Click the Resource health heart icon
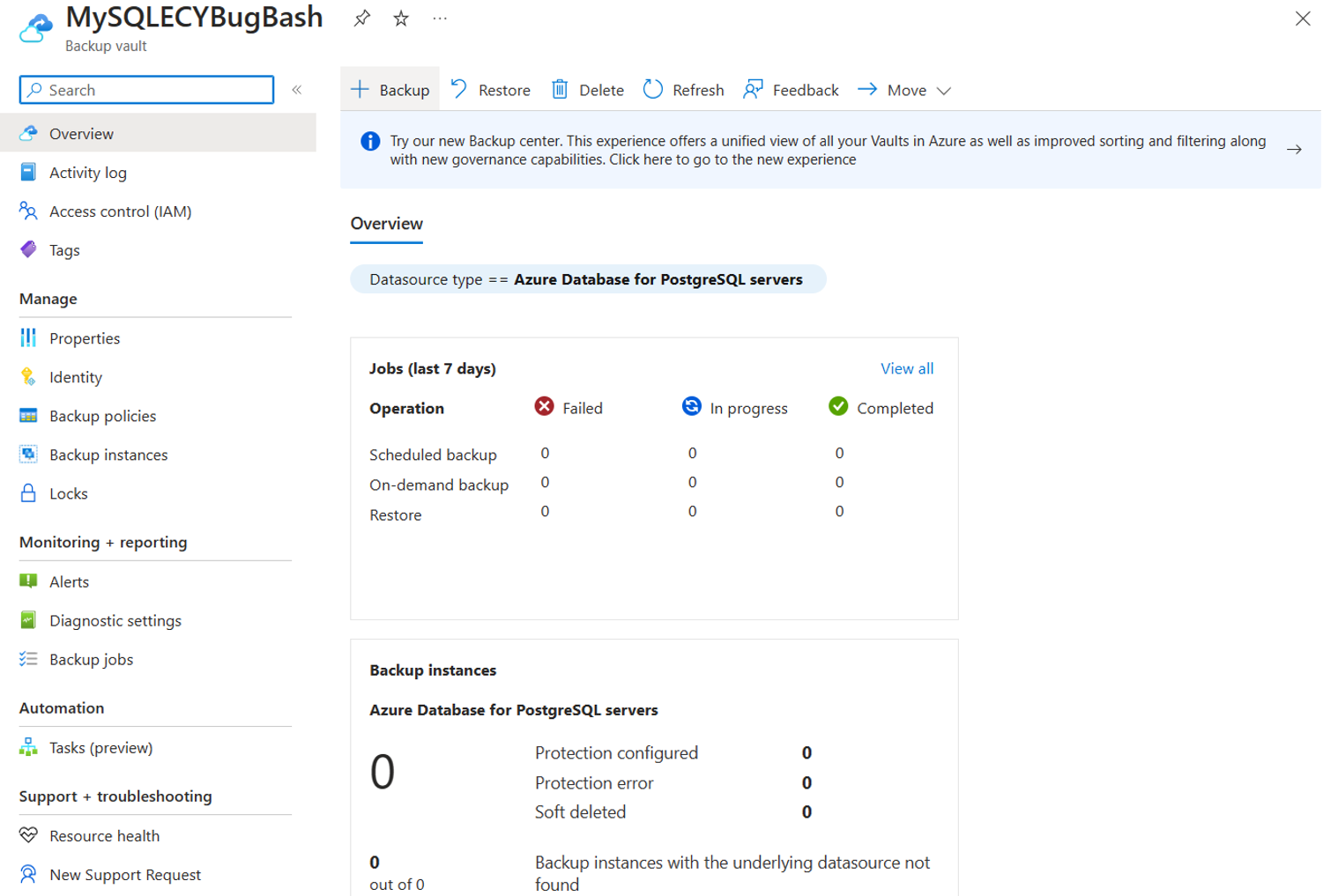Image resolution: width=1323 pixels, height=896 pixels. (x=28, y=835)
